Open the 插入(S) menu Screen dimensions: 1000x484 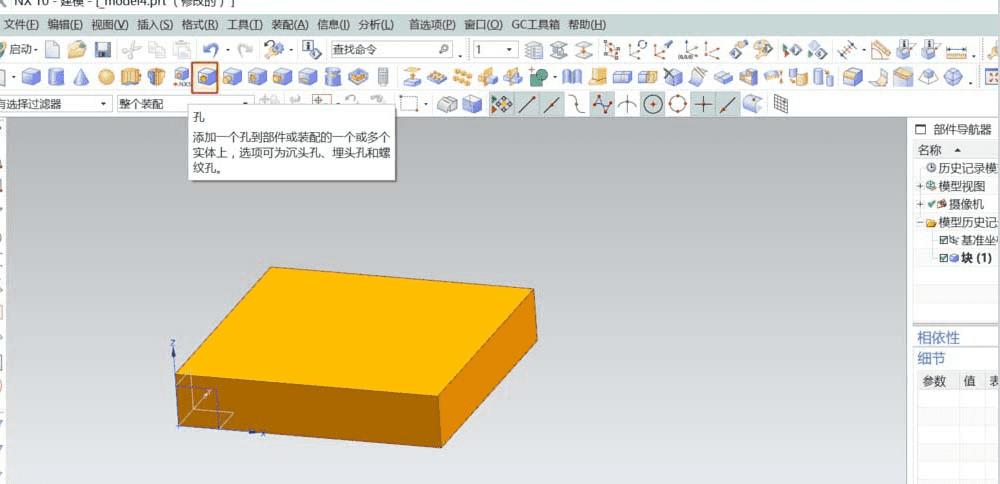click(155, 25)
